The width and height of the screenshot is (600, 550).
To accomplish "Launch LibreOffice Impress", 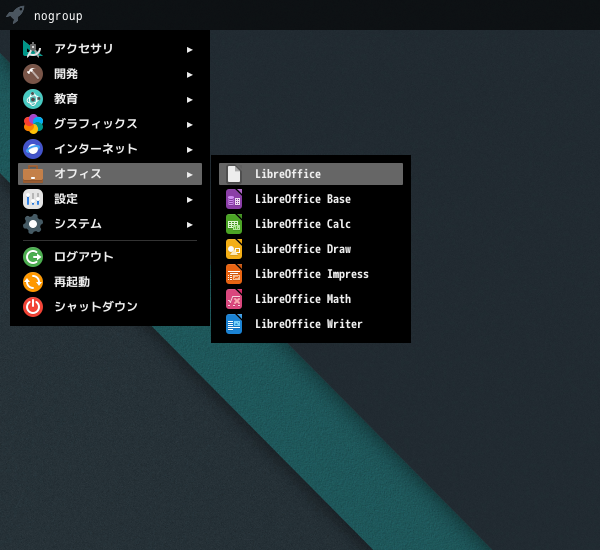I will click(311, 274).
